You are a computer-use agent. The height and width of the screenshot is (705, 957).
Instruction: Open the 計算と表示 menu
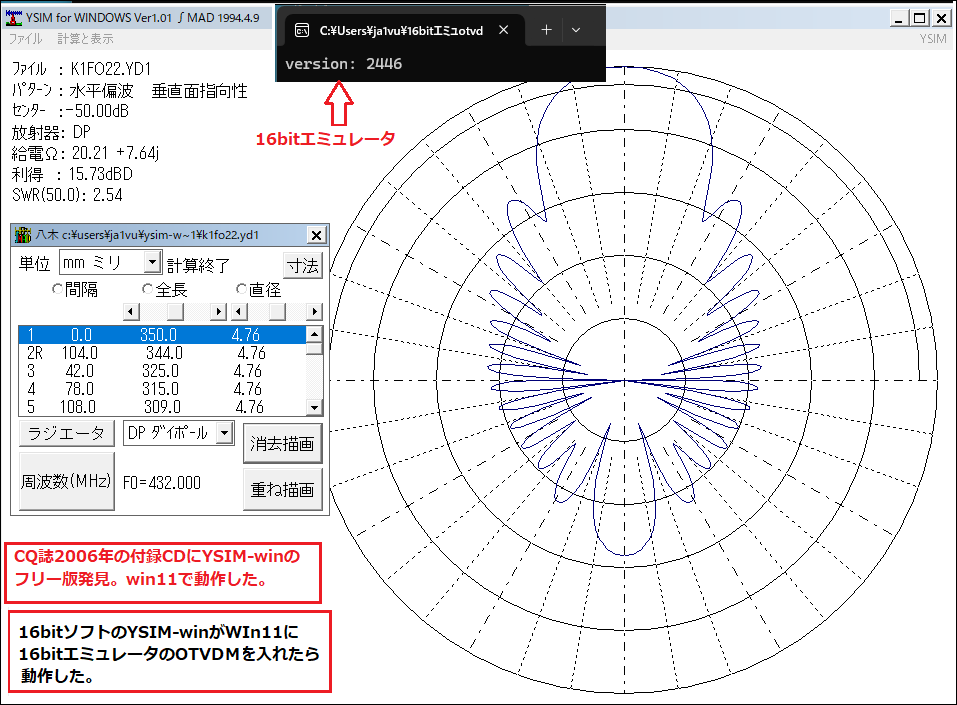click(85, 39)
